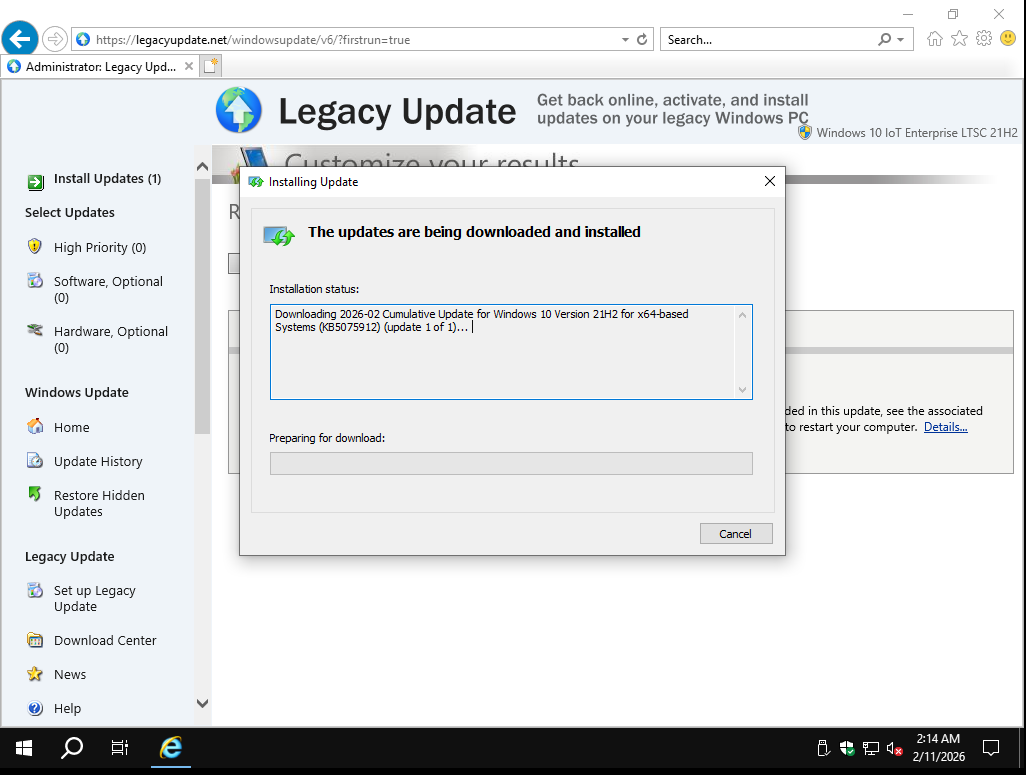Click the Install Updates green arrow icon
Viewport: 1026px width, 775px height.
[x=35, y=182]
